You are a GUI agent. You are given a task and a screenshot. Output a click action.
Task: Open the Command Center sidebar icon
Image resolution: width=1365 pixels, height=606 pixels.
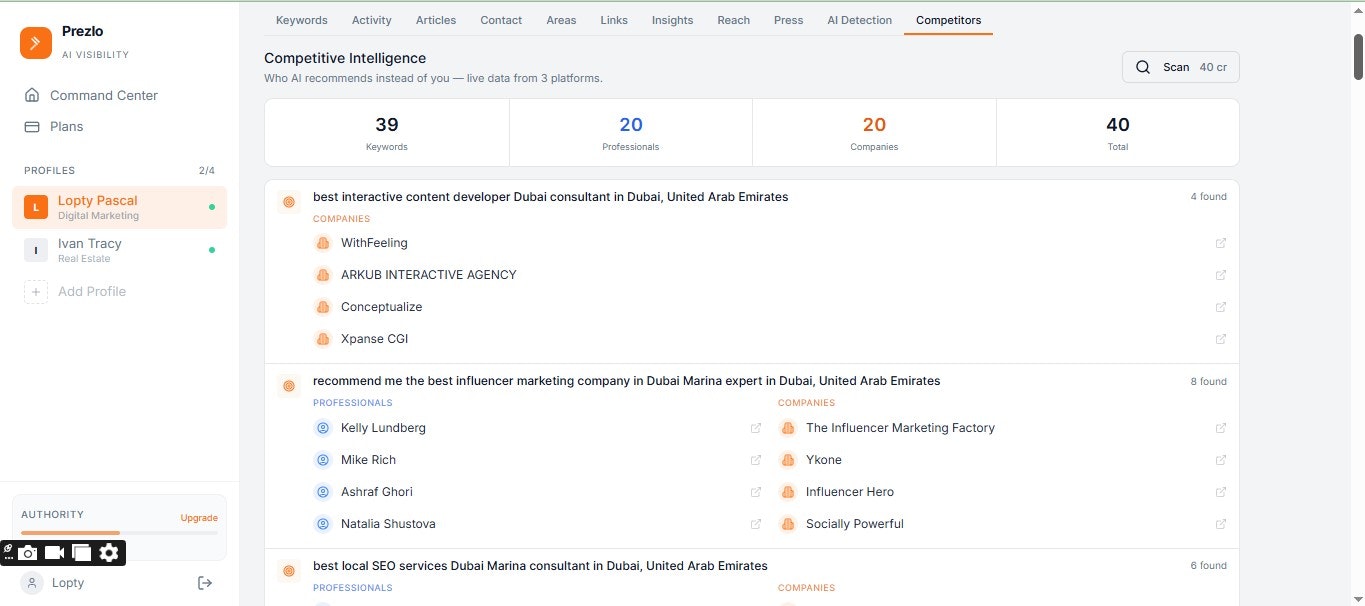tap(35, 95)
